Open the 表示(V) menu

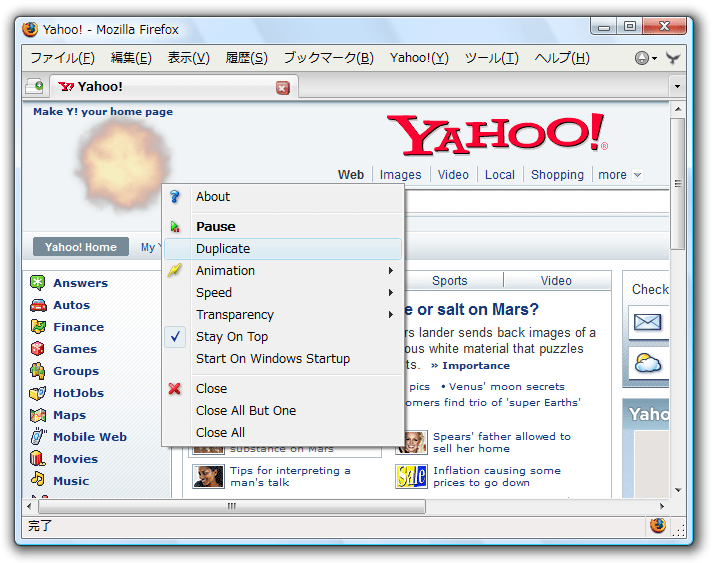coord(188,58)
